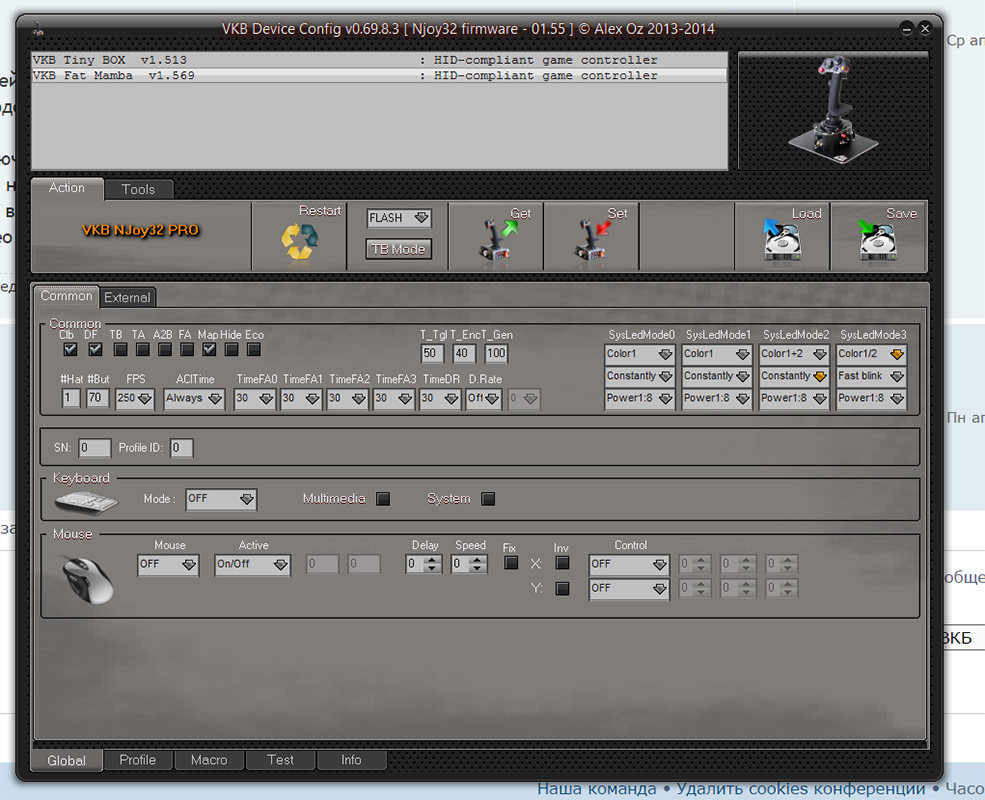The width and height of the screenshot is (985, 800).
Task: Click the Save disk icon
Action: pos(878,240)
